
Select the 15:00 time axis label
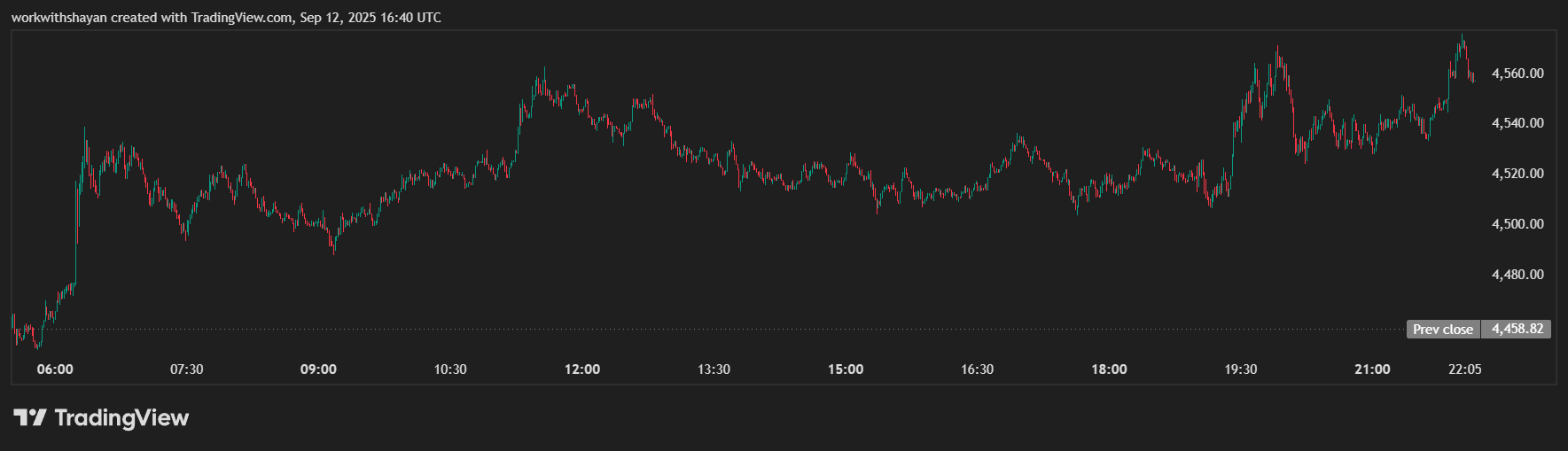click(x=846, y=369)
